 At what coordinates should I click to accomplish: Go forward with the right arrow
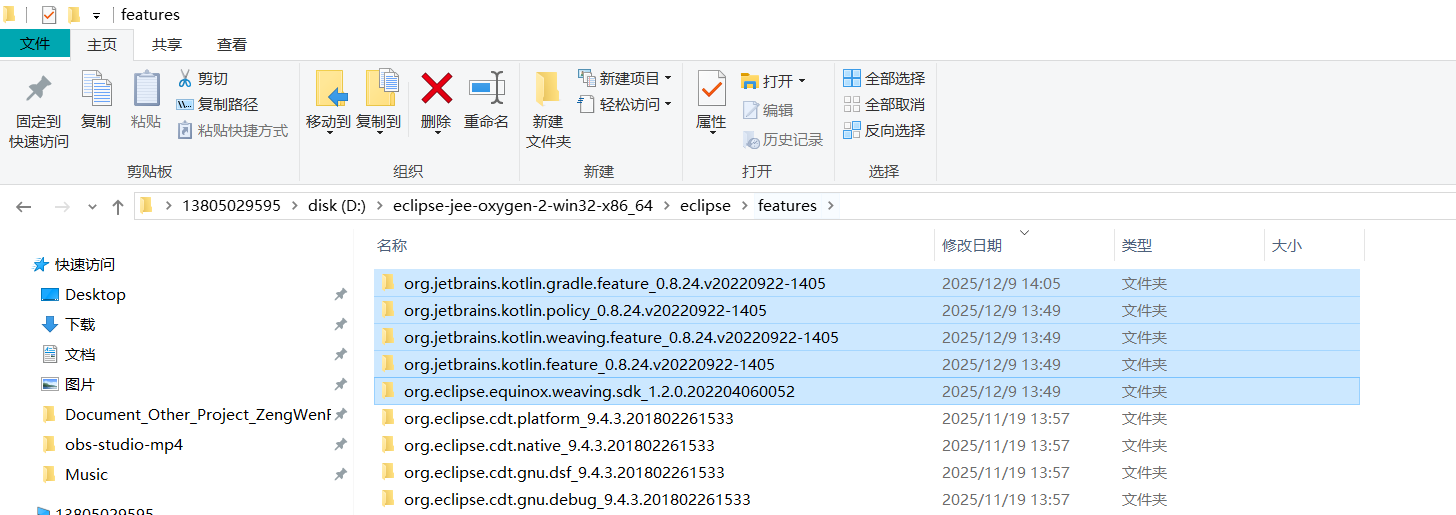[62, 206]
